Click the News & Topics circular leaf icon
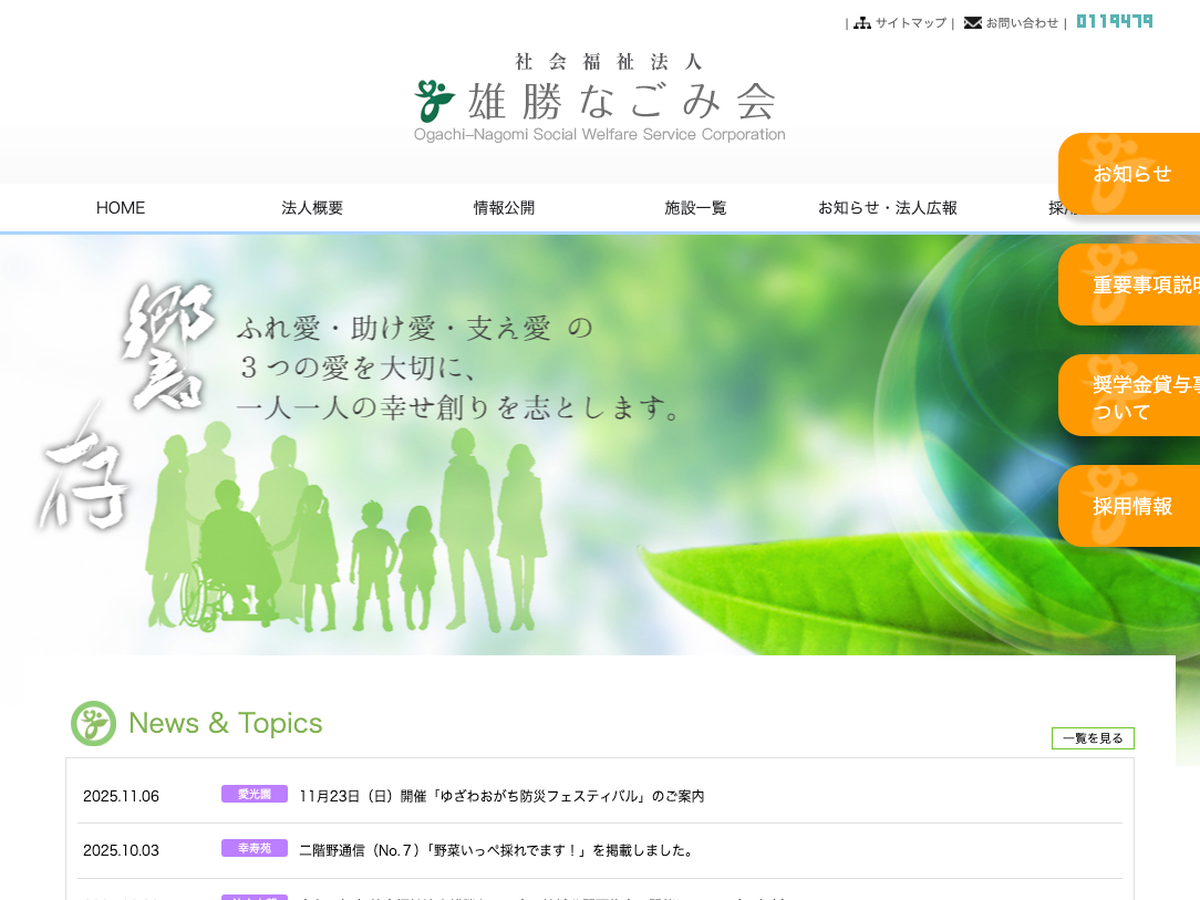Image resolution: width=1200 pixels, height=900 pixels. coord(93,723)
